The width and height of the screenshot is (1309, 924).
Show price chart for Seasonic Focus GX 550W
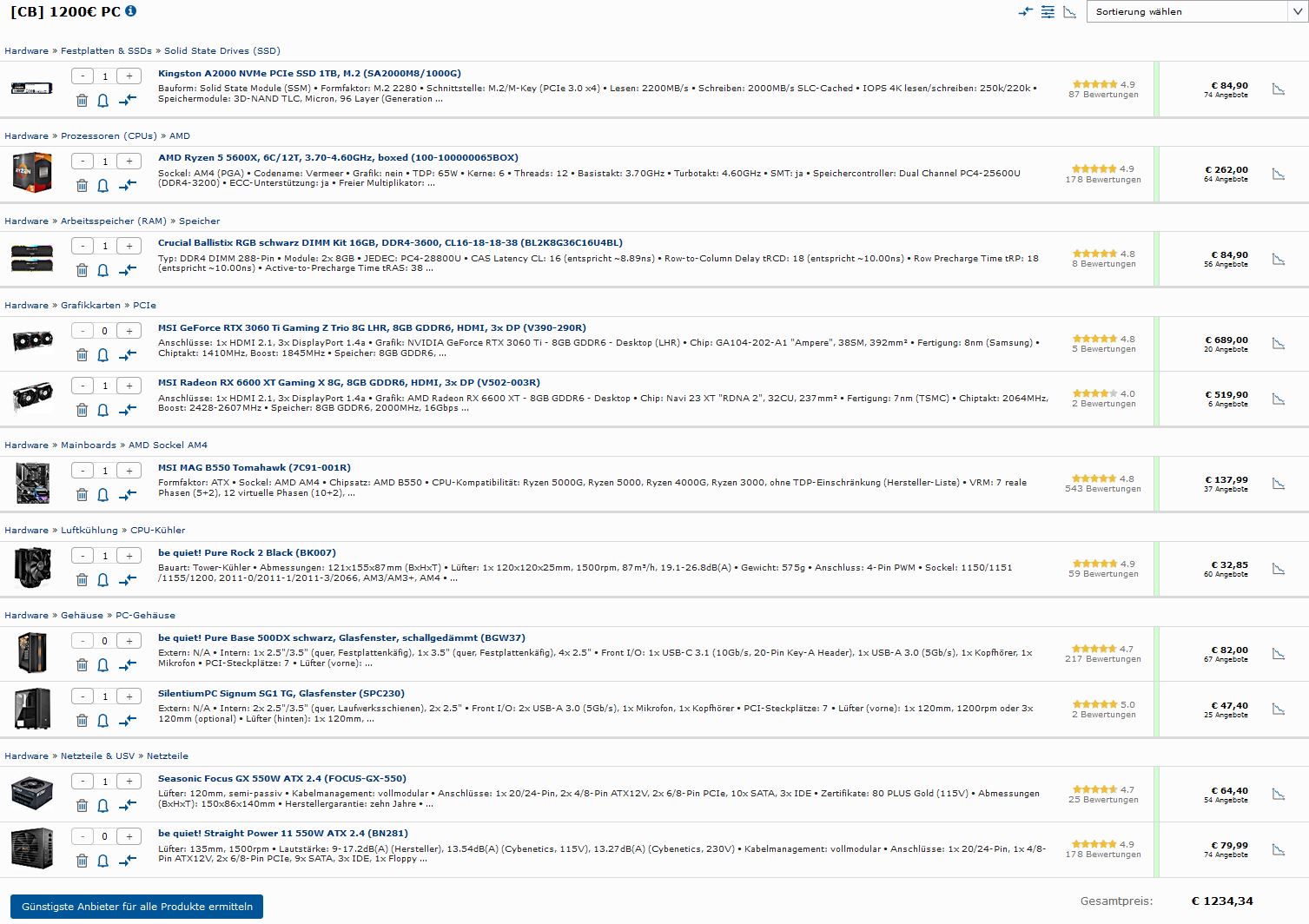(1279, 795)
